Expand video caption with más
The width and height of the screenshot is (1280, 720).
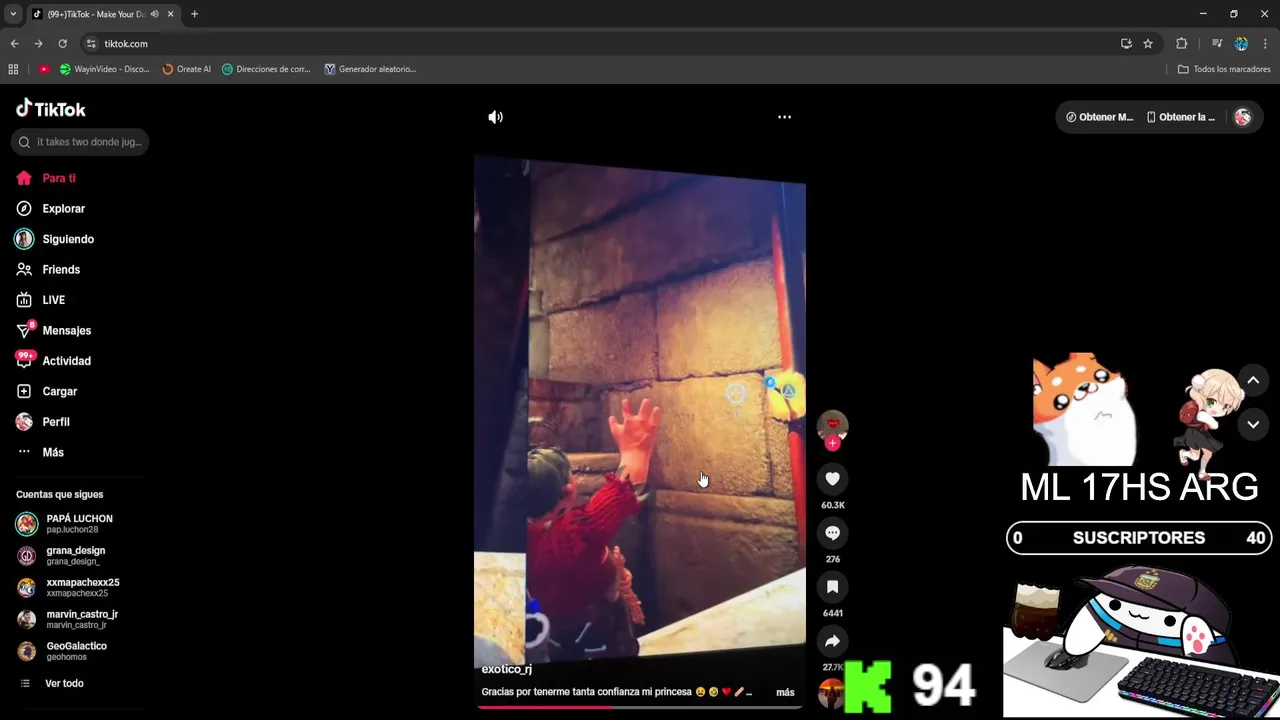click(x=785, y=692)
